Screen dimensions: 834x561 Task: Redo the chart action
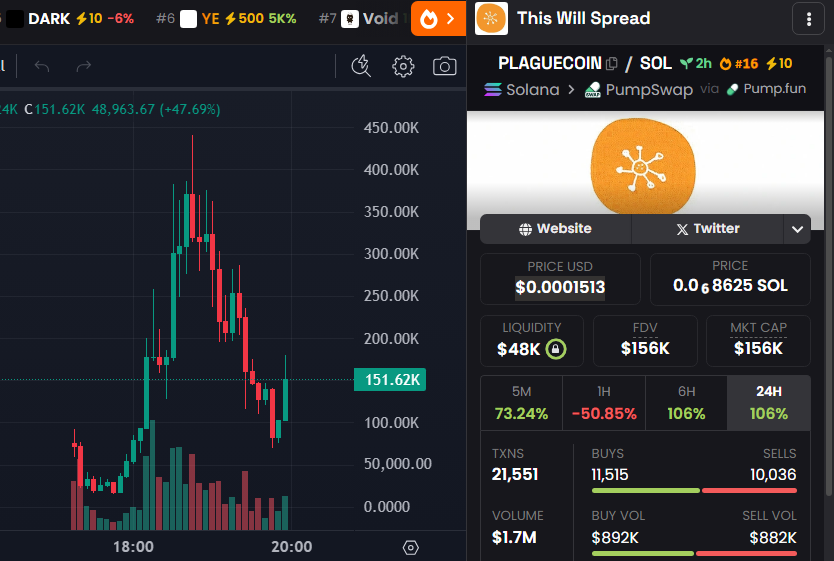[84, 66]
